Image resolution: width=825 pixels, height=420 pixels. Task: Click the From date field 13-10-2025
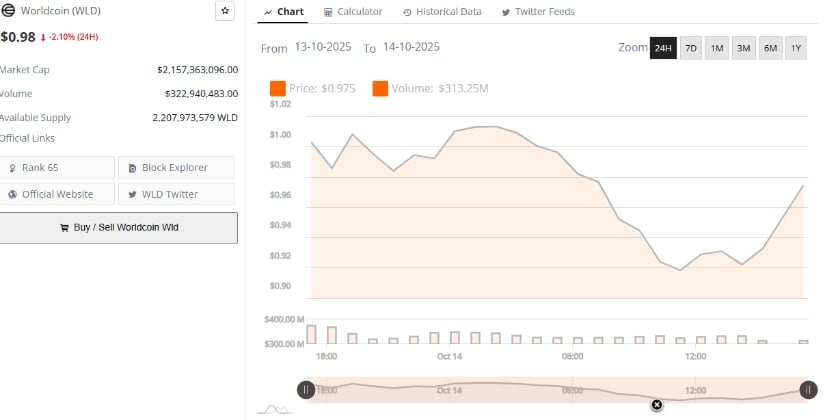325,48
